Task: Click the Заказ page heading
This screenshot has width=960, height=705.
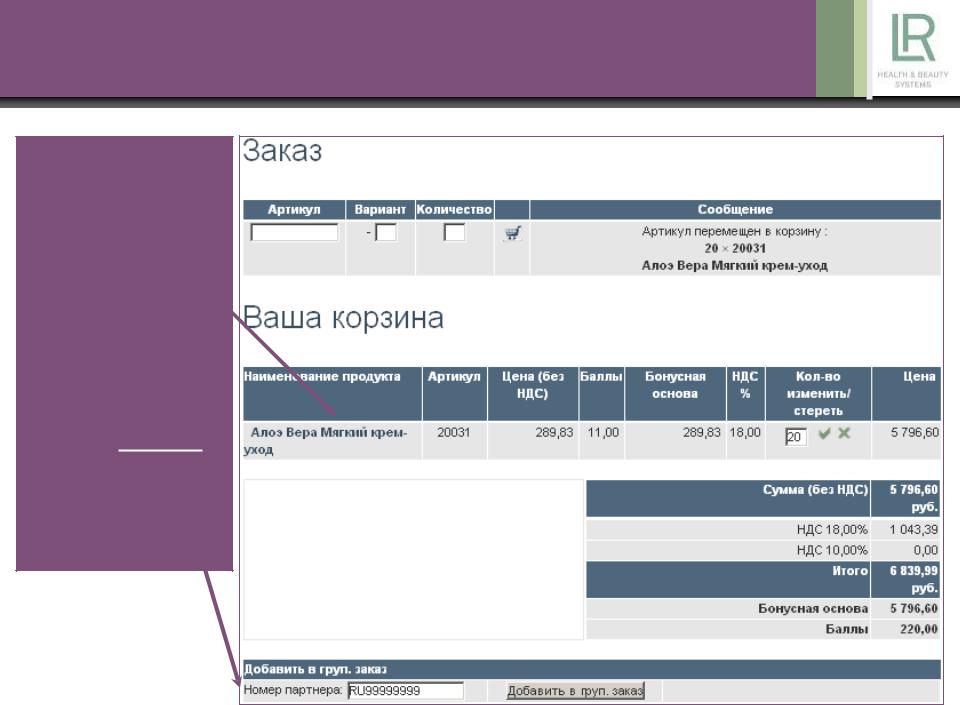Action: 282,151
